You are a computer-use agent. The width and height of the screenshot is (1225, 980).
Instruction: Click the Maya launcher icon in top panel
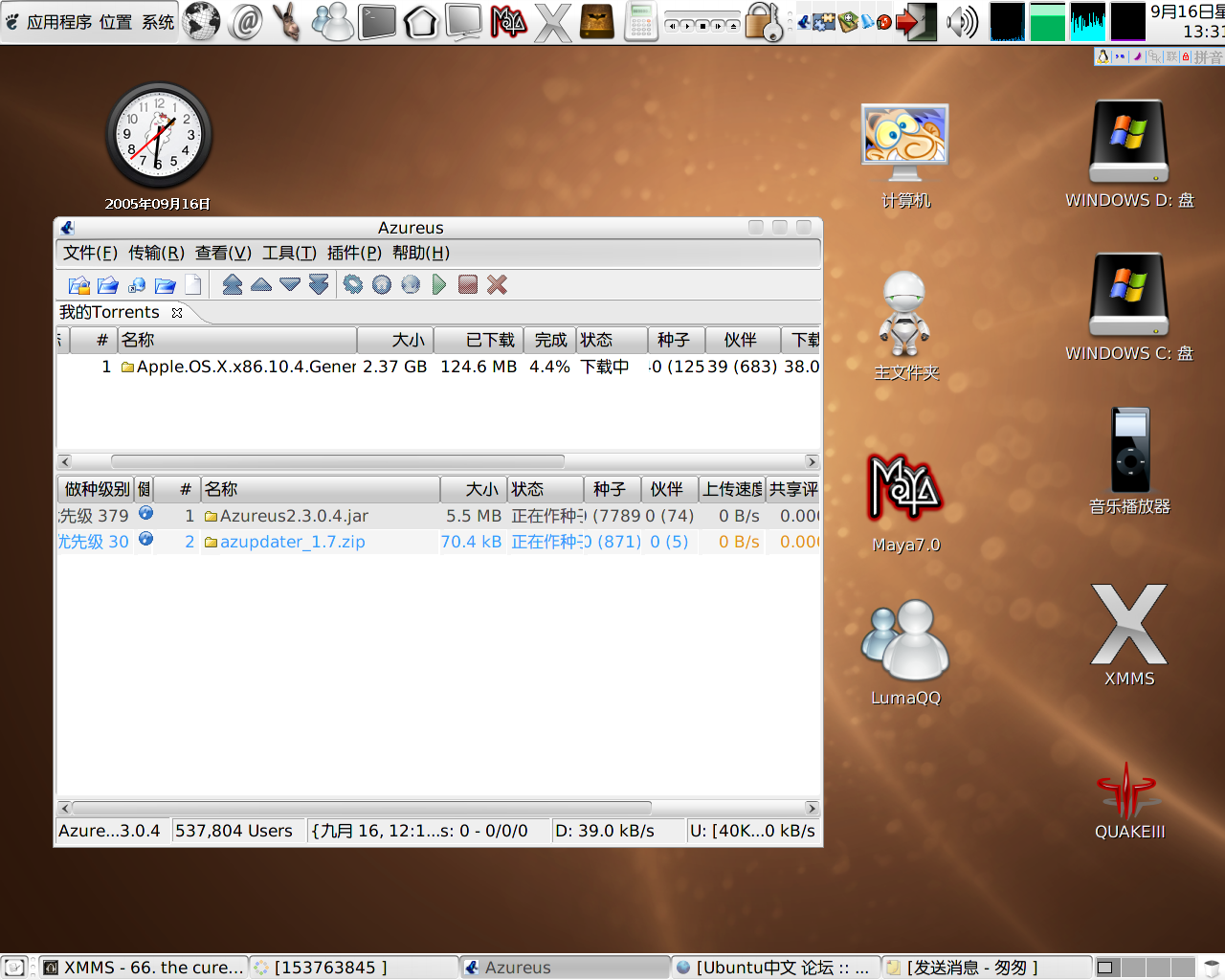pos(508,21)
